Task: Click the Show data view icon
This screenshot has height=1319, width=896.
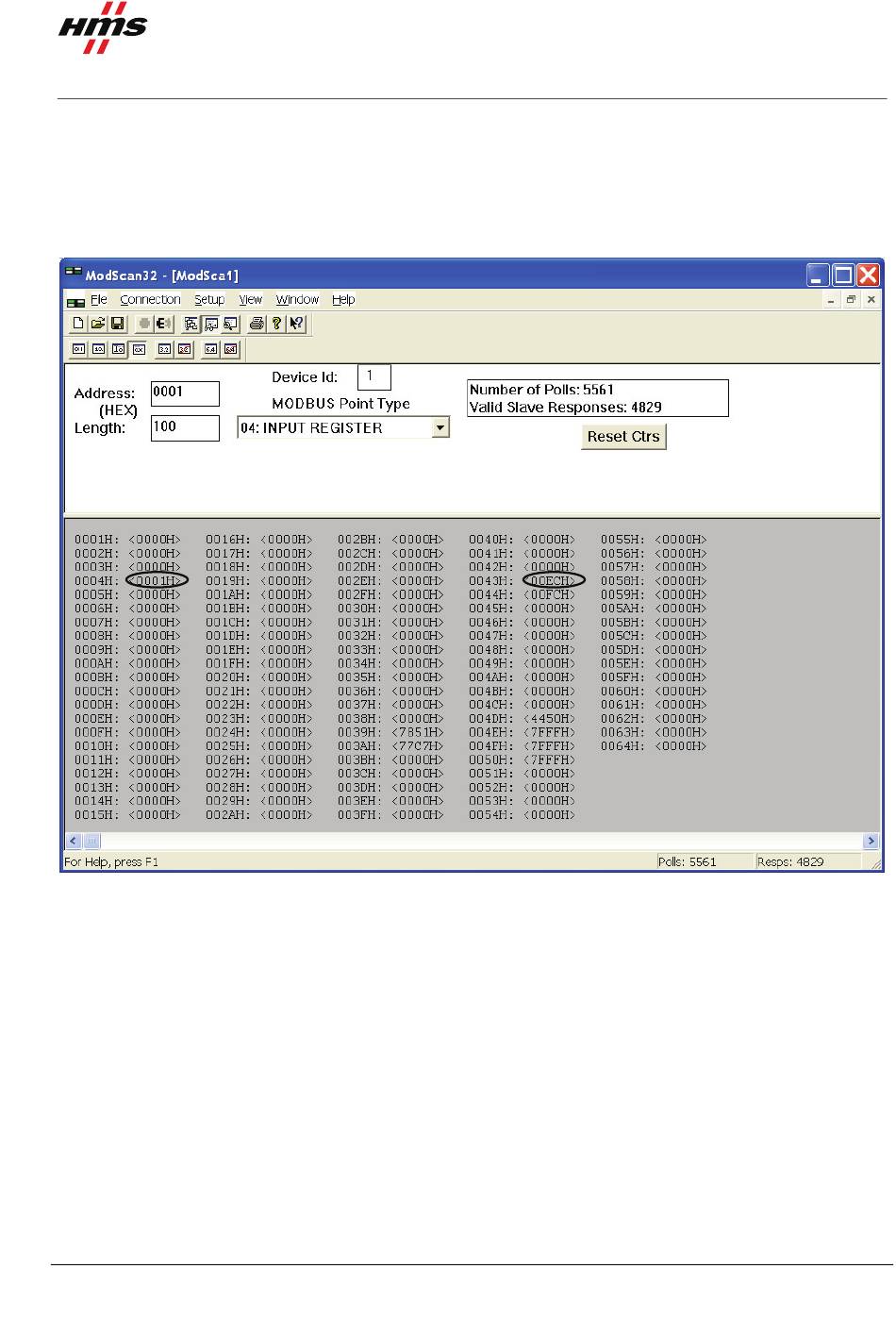Action: (211, 324)
